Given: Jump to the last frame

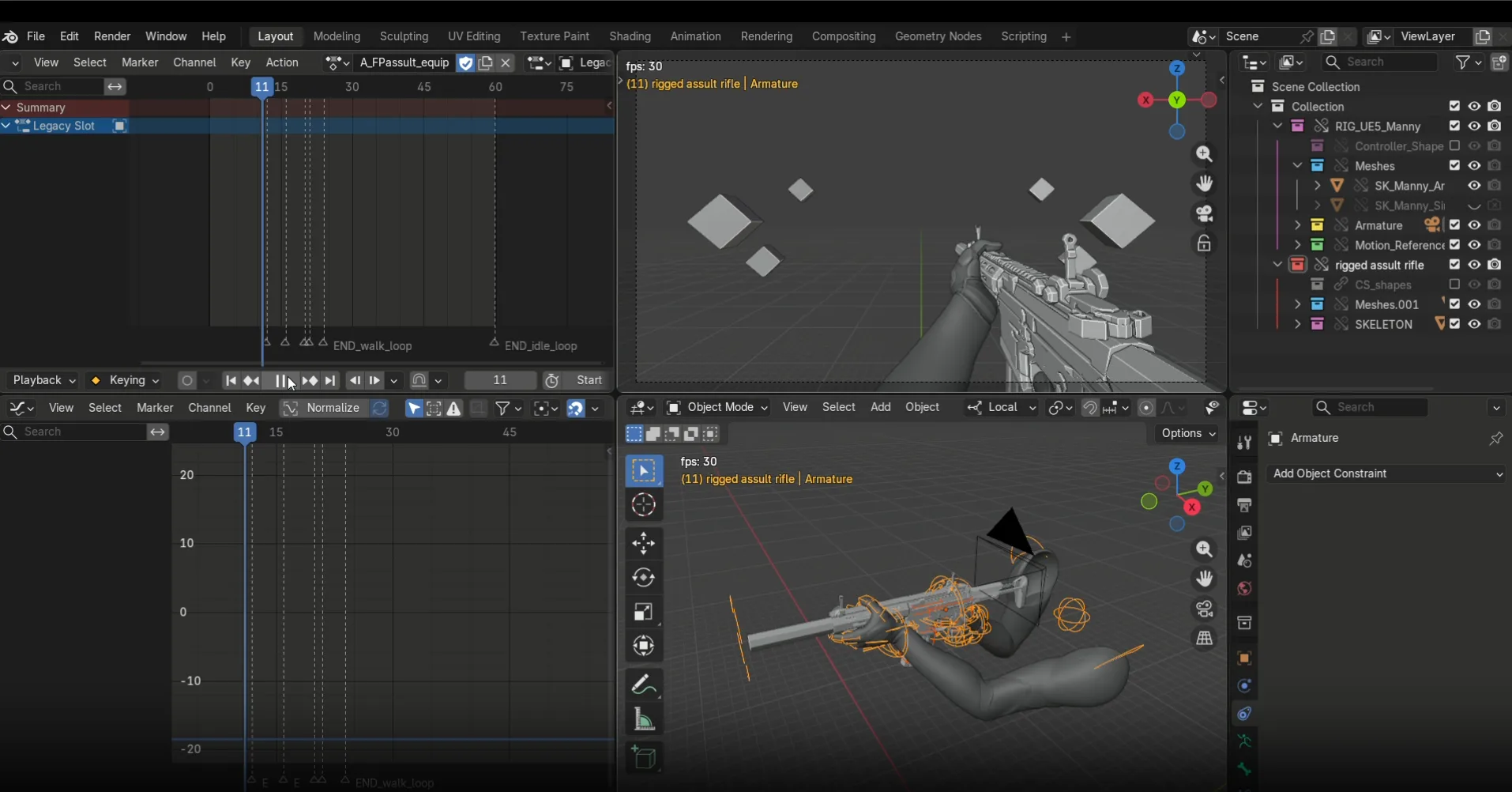Looking at the screenshot, I should point(330,381).
